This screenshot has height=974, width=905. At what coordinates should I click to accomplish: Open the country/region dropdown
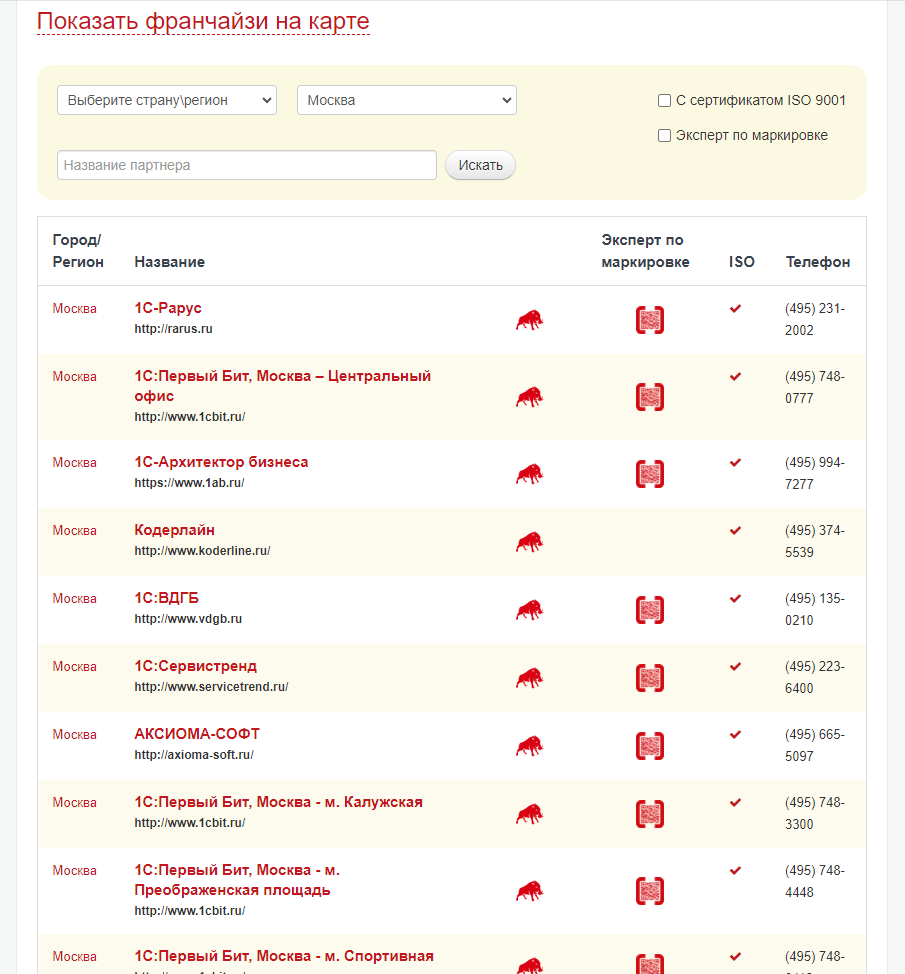pyautogui.click(x=167, y=100)
